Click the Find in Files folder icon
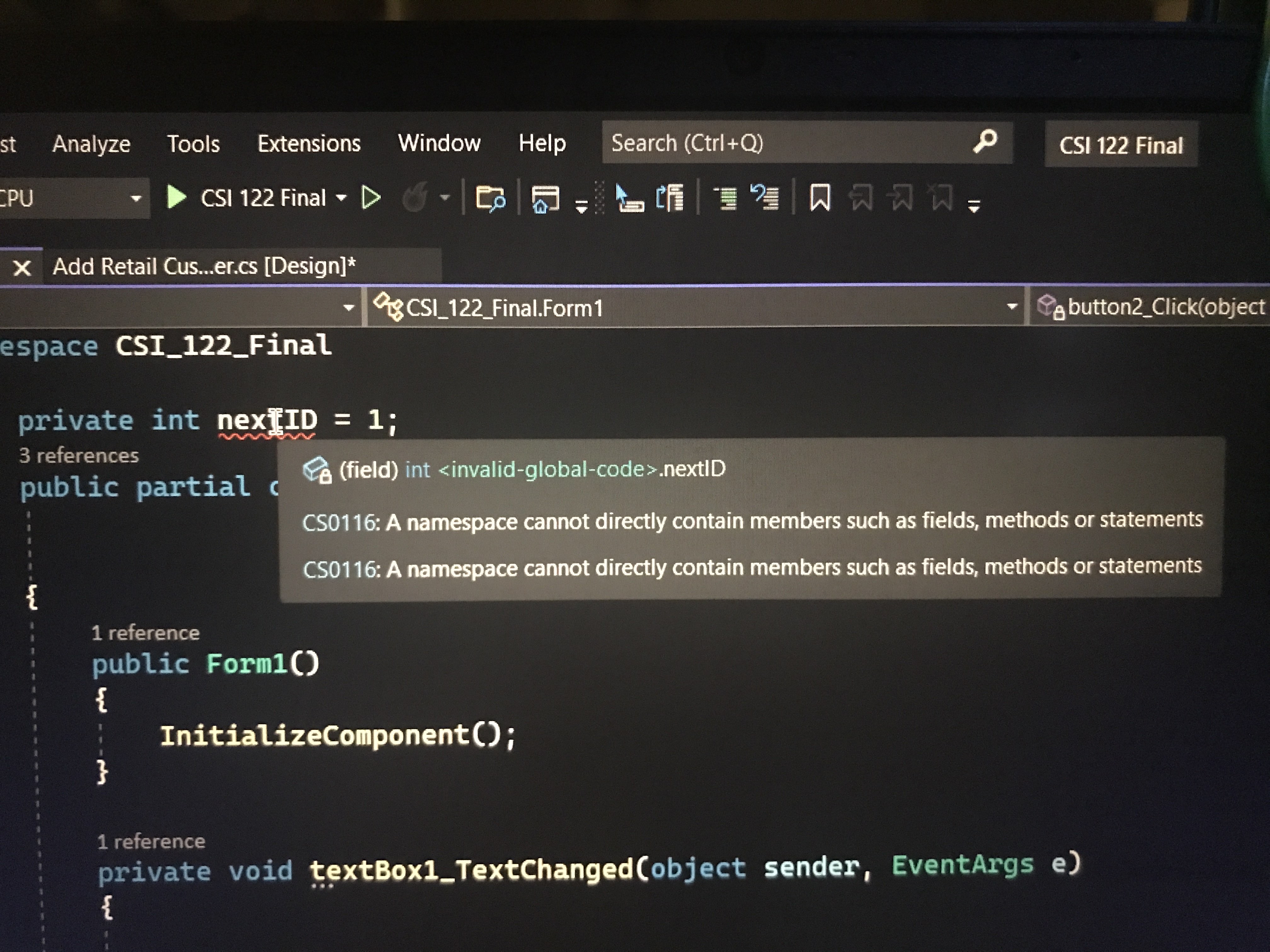 click(490, 199)
